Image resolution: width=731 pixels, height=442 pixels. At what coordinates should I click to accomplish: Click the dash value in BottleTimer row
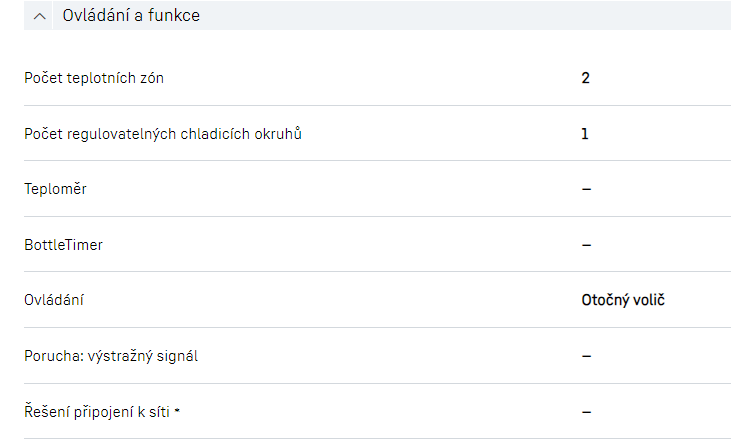pos(586,244)
